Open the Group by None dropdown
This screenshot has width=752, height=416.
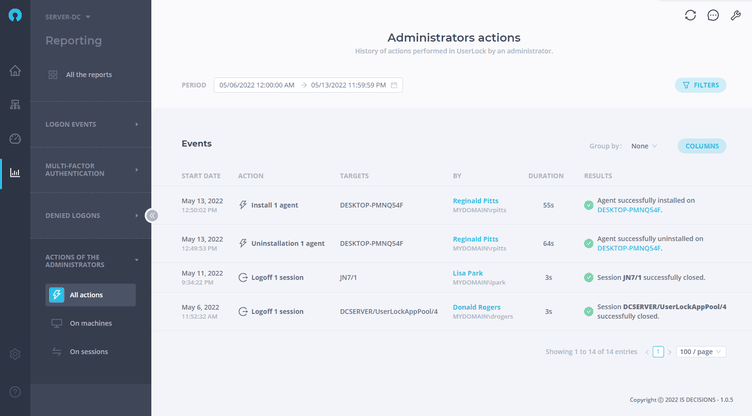pos(644,146)
